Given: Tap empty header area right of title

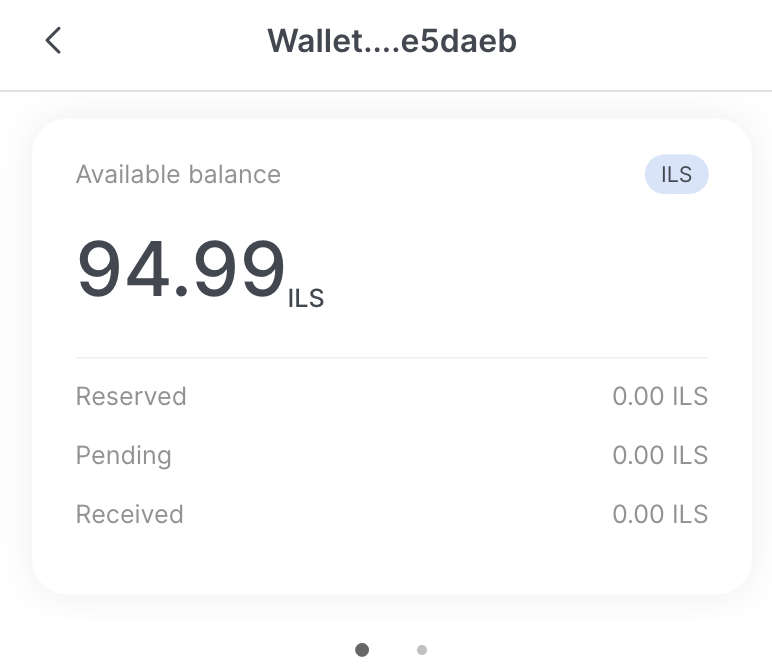Looking at the screenshot, I should click(650, 41).
